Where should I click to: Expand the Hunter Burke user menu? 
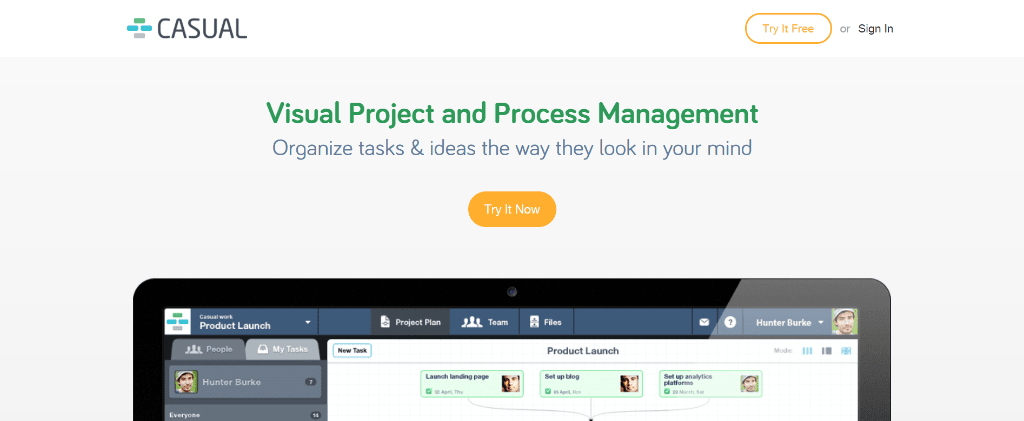tap(788, 322)
